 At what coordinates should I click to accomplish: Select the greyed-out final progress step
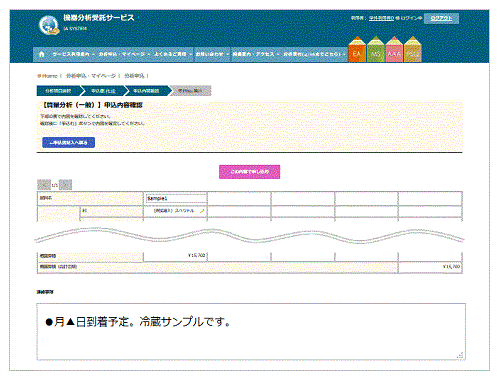190,91
